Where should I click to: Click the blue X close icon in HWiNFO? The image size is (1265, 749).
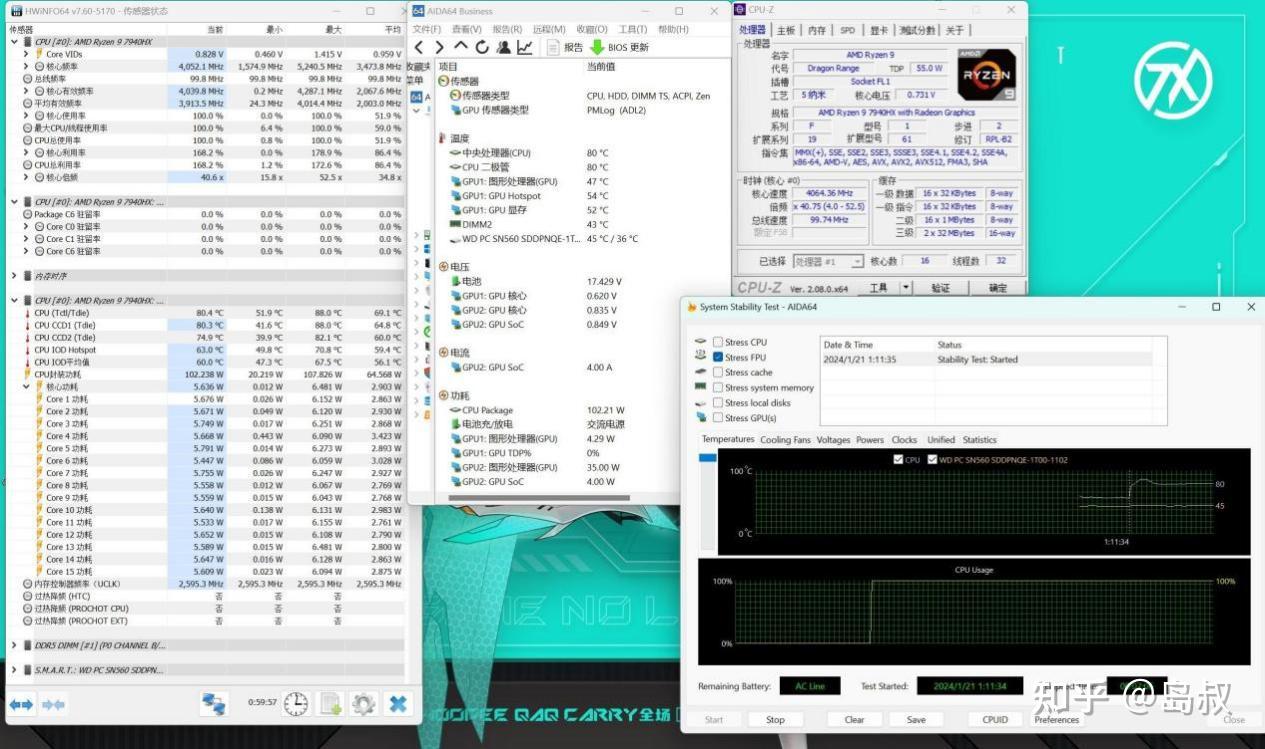(397, 704)
